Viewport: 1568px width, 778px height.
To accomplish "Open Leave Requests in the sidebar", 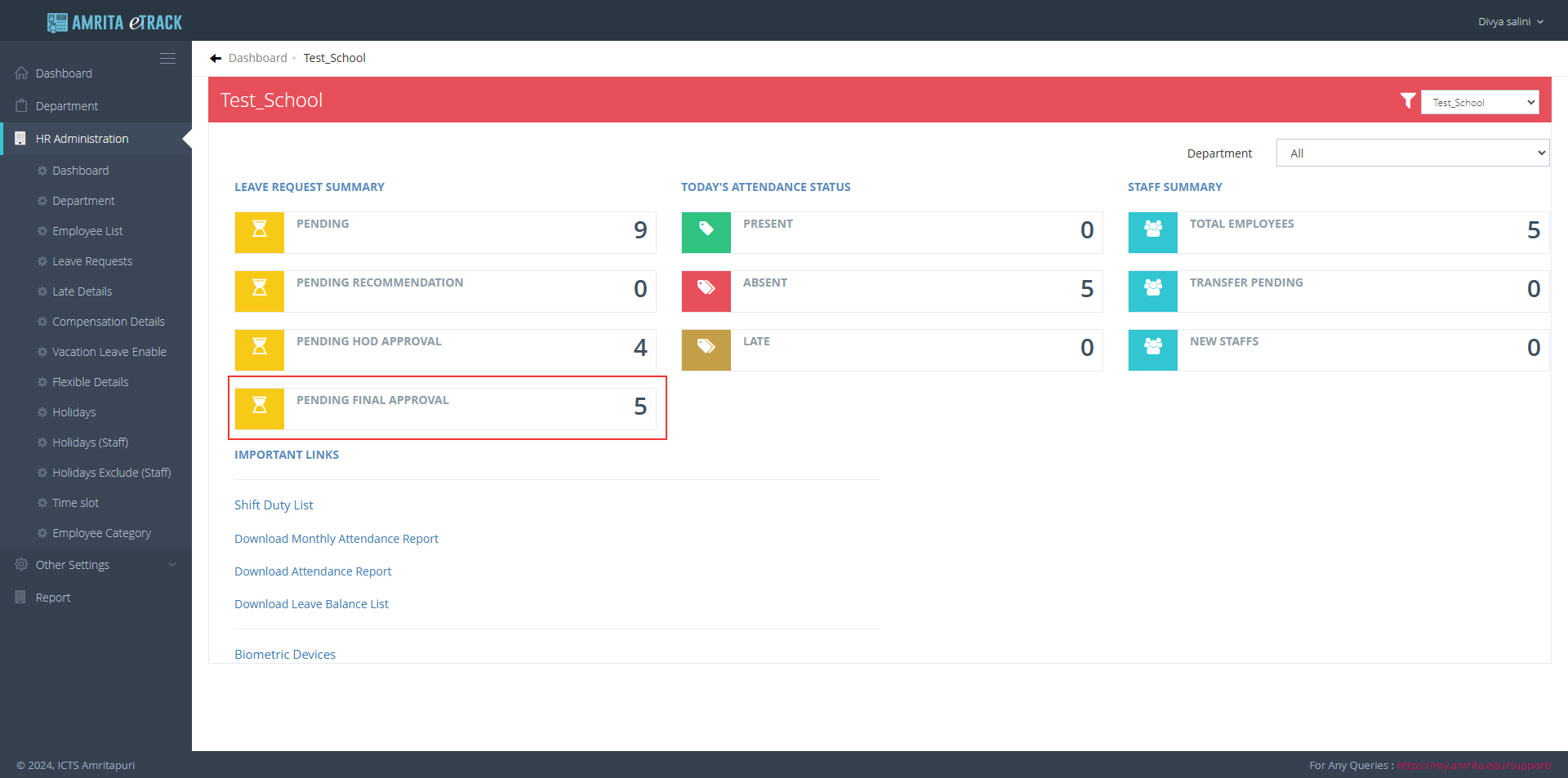I will point(92,261).
